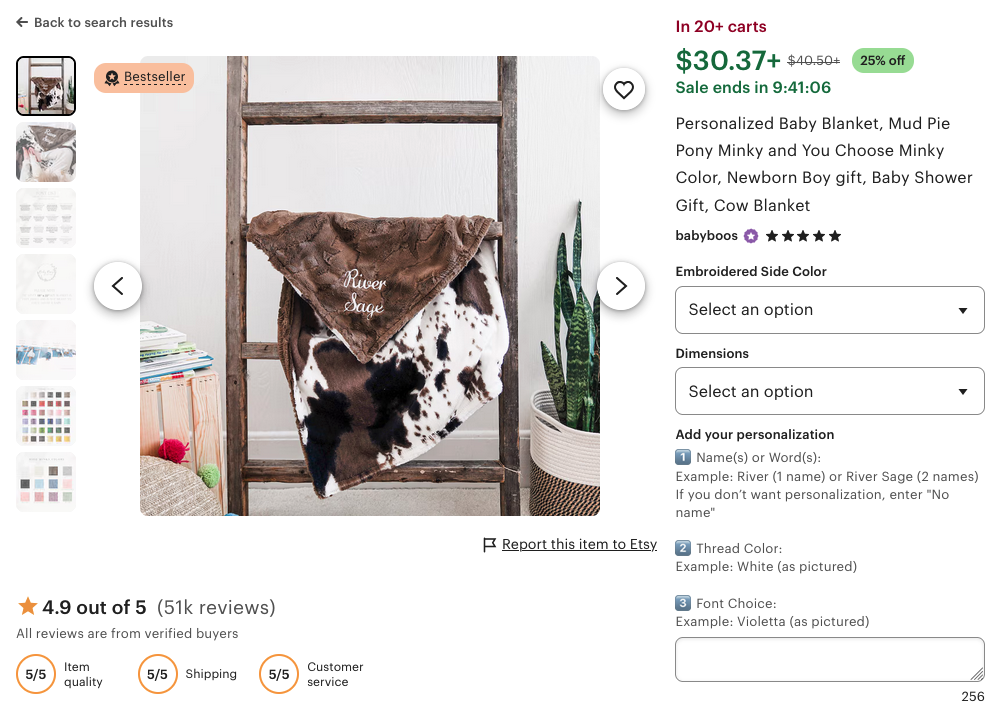Open the Embroidered Side Color dropdown
This screenshot has width=1006, height=714.
coord(829,310)
